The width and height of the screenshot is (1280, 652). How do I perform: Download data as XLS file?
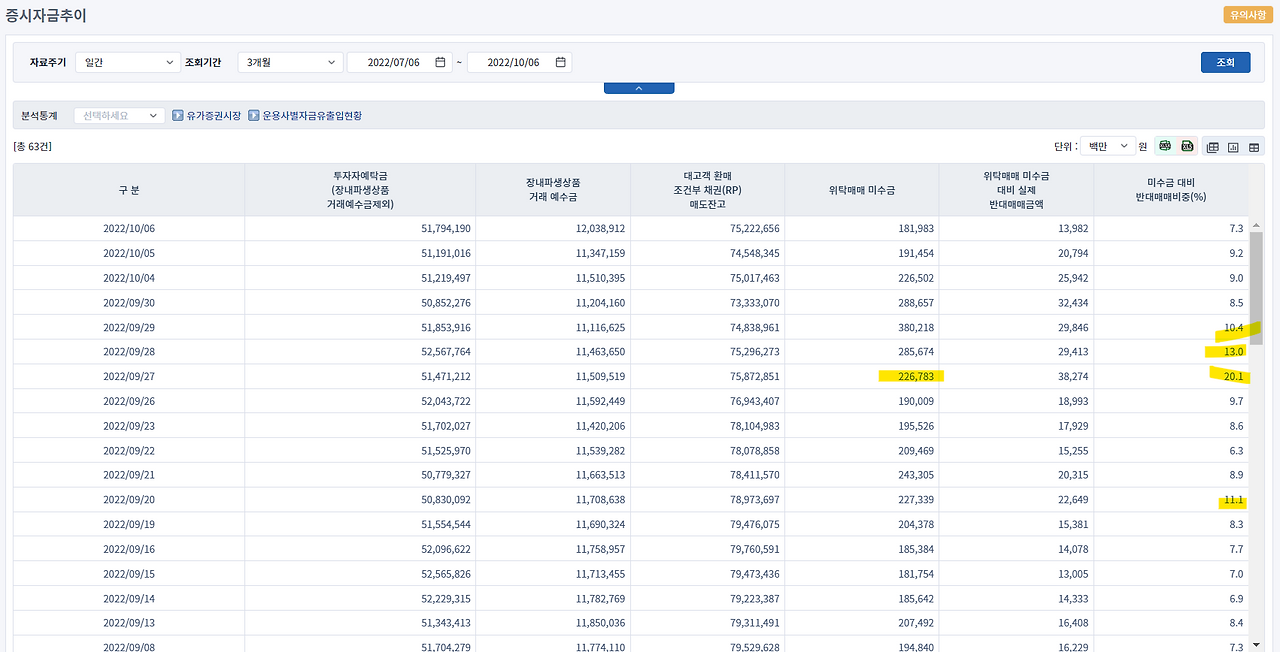[1187, 146]
